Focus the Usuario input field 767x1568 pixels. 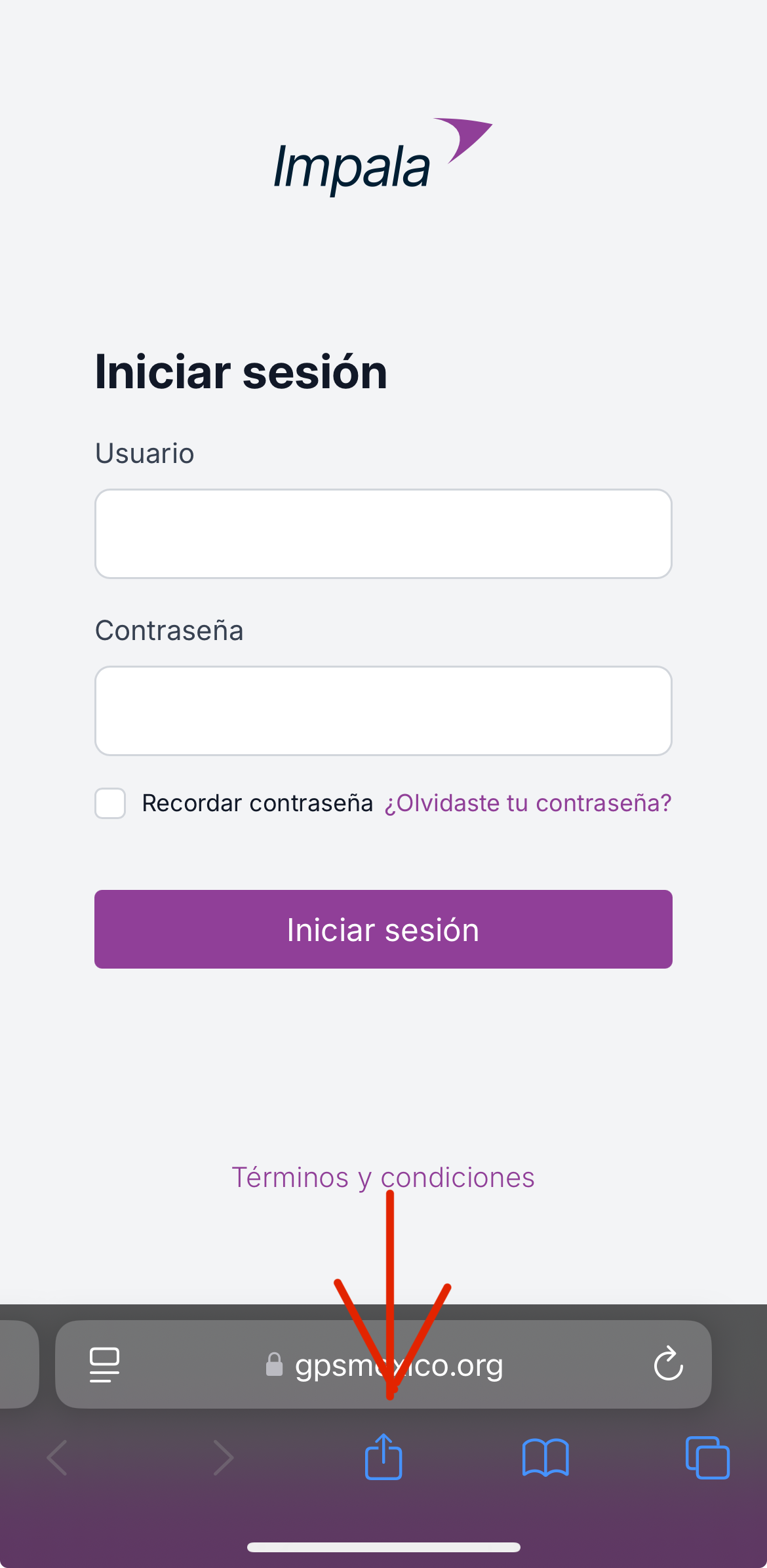383,534
